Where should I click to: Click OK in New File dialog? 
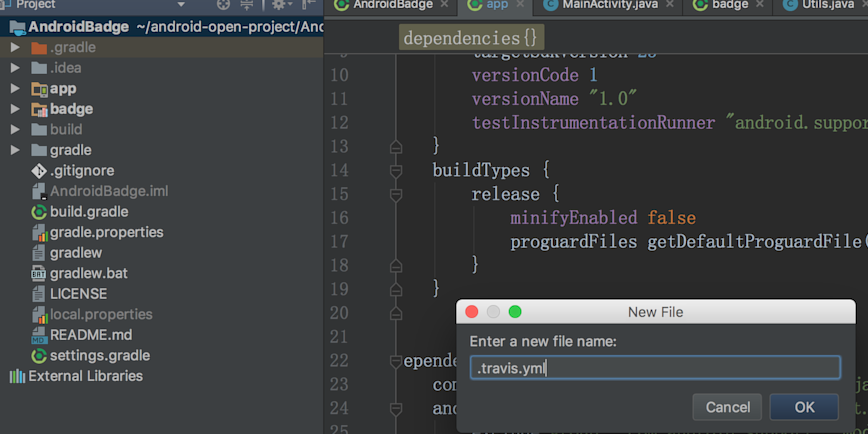pos(804,407)
